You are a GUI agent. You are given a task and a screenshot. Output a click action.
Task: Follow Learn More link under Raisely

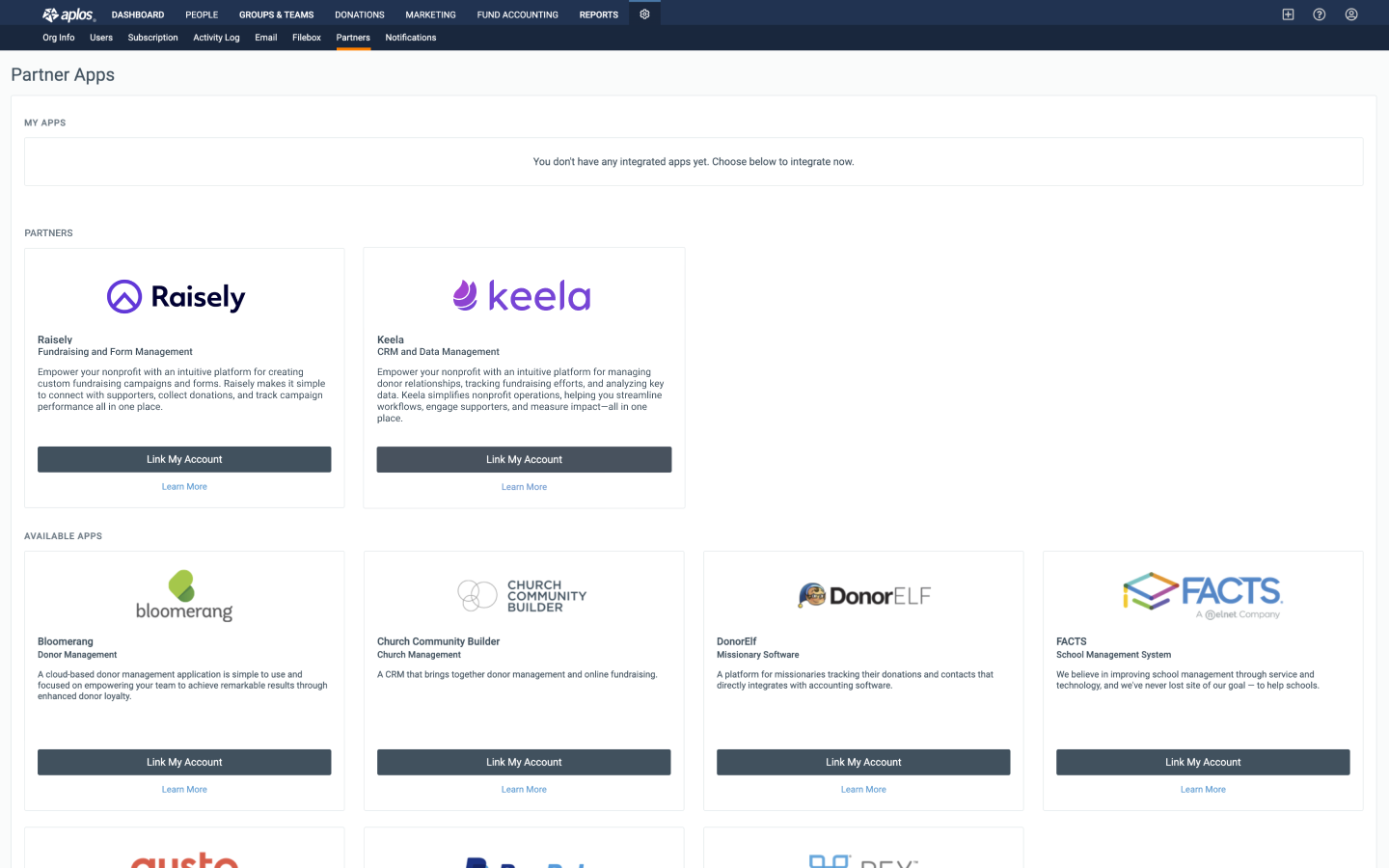click(184, 487)
